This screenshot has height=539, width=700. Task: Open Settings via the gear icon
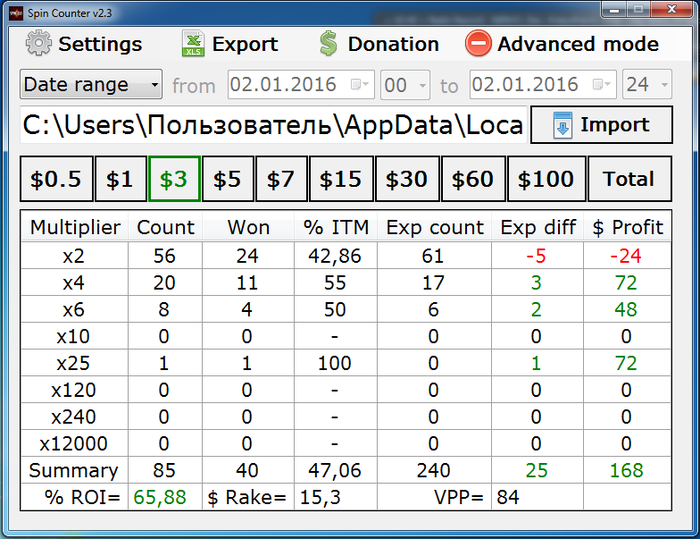38,43
